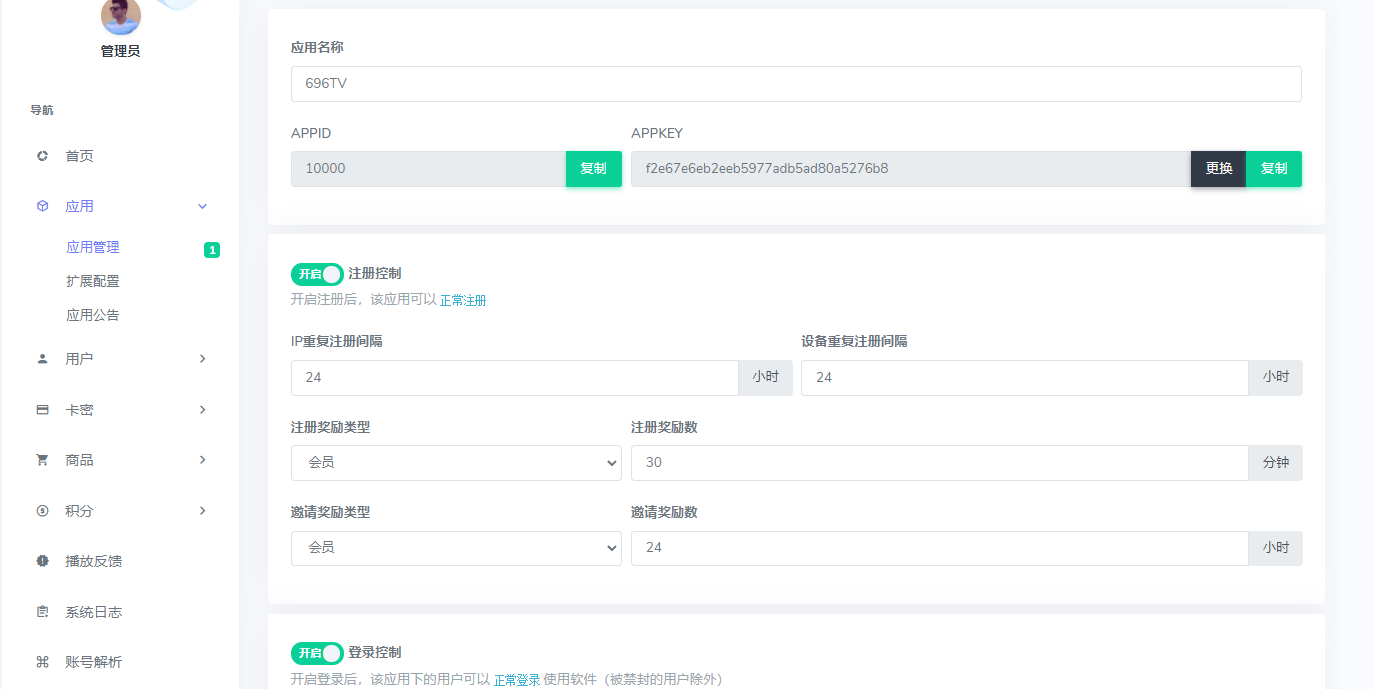Turn off the 注册控制 switch

point(317,274)
